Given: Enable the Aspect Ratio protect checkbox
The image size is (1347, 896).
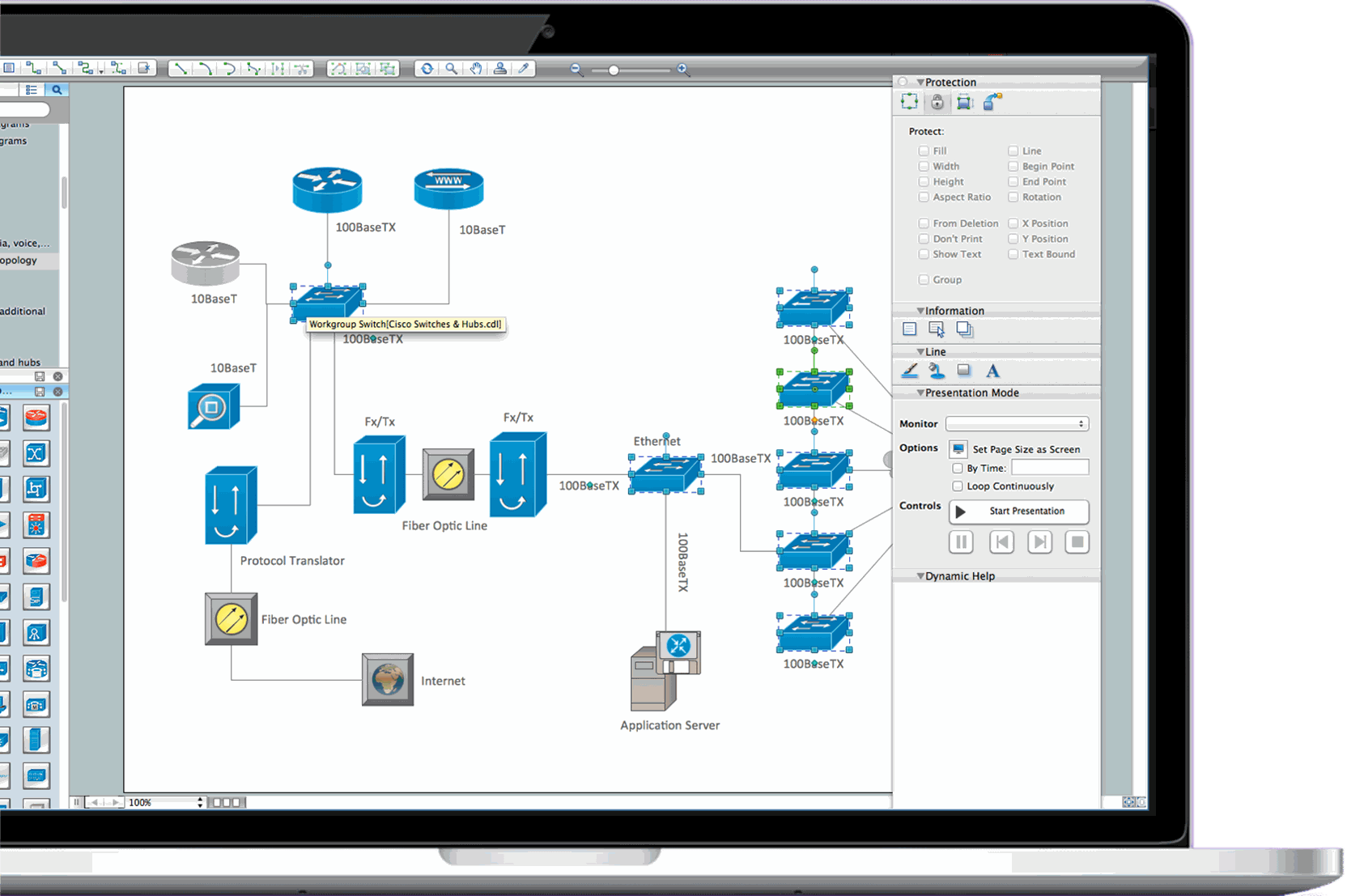Looking at the screenshot, I should coord(924,197).
